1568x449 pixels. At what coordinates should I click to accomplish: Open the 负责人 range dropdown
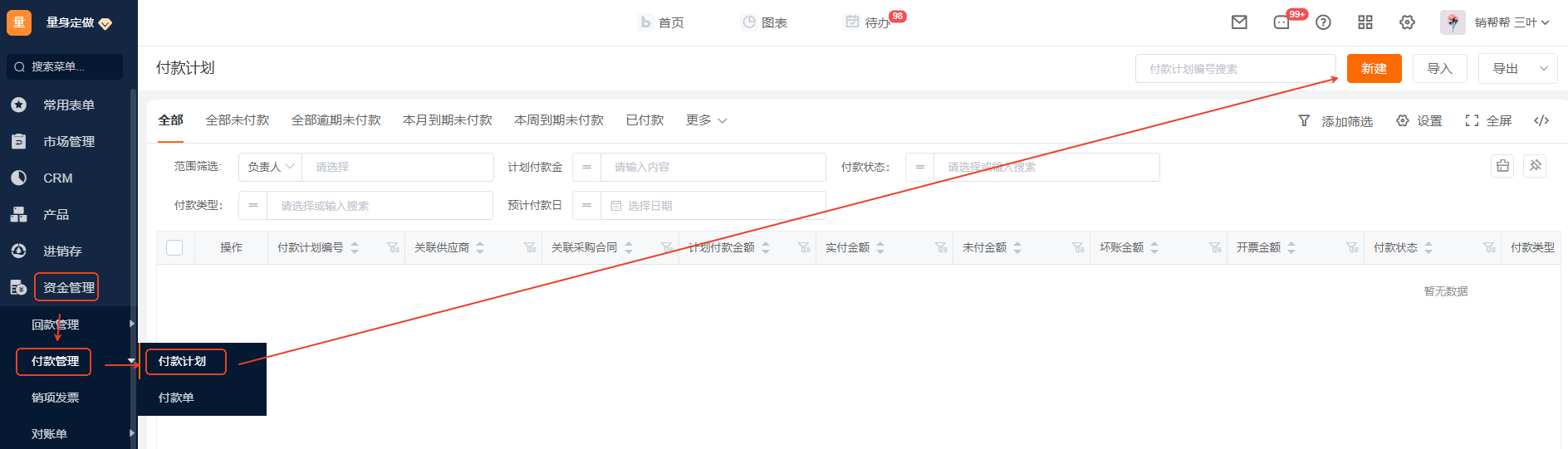271,167
